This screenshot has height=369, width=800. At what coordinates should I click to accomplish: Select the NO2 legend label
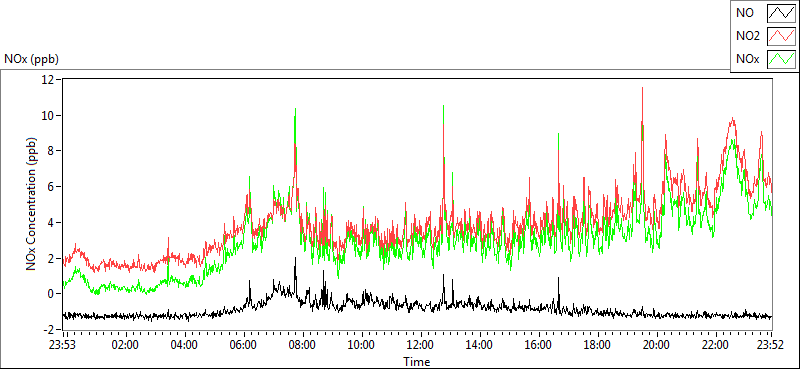pos(748,36)
